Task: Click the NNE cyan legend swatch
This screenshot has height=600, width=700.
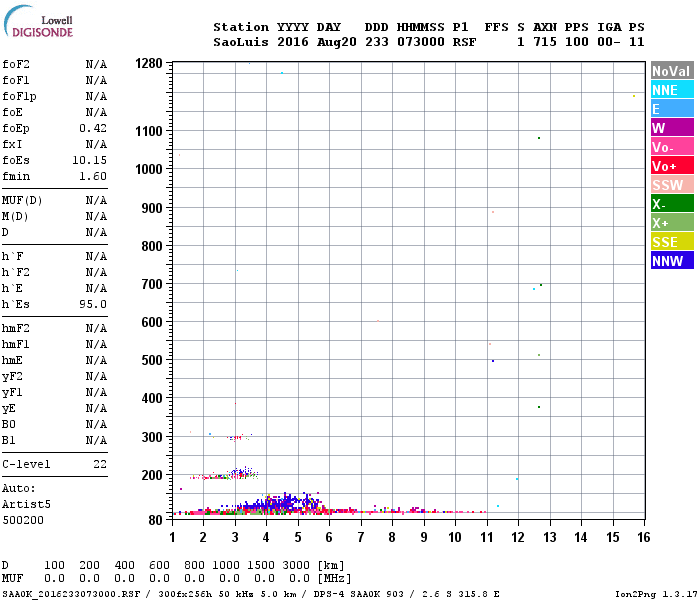Action: coord(671,90)
